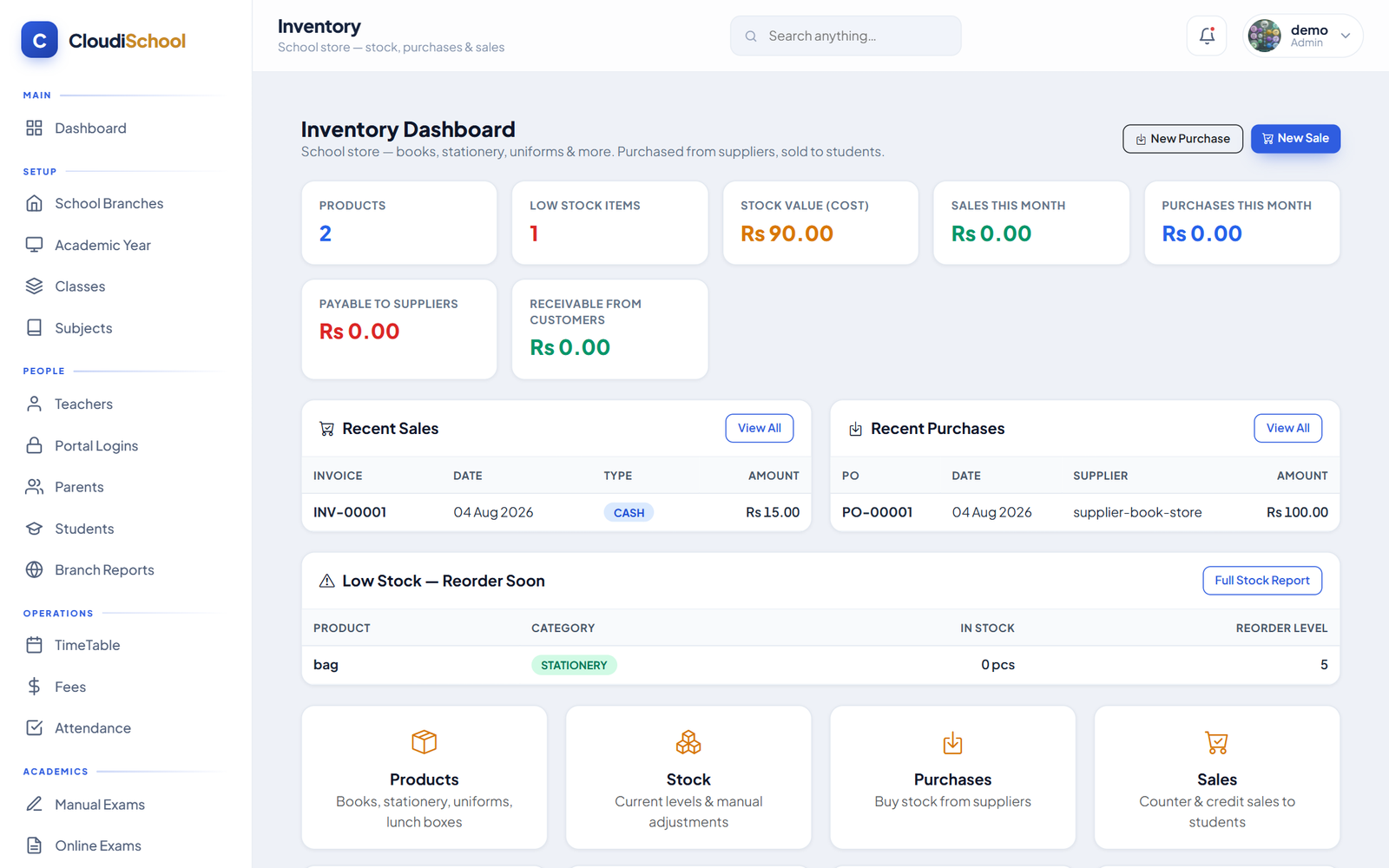View all recent sales
This screenshot has height=868, width=1389.
pos(760,428)
